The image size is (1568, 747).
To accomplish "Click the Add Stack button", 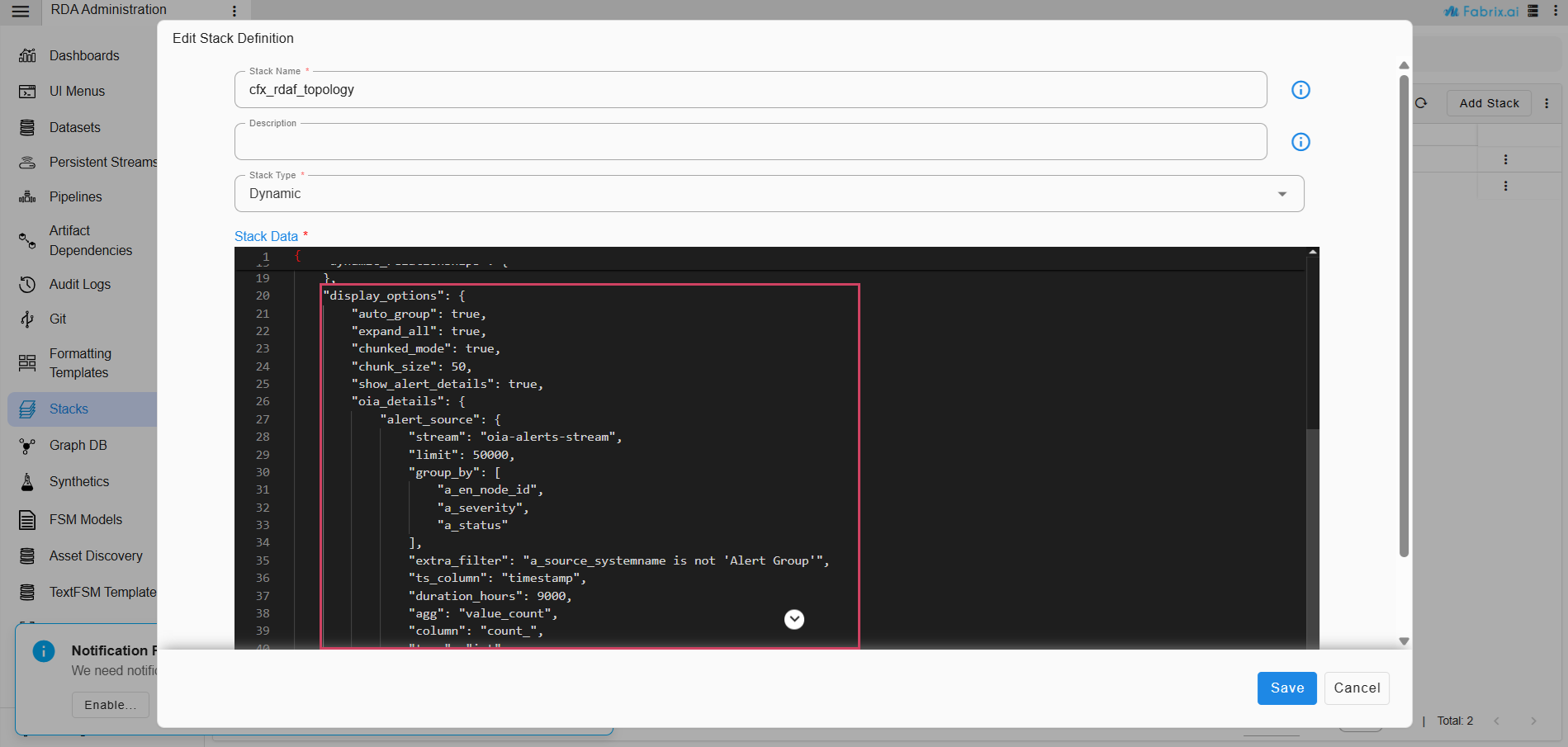I will coord(1489,103).
